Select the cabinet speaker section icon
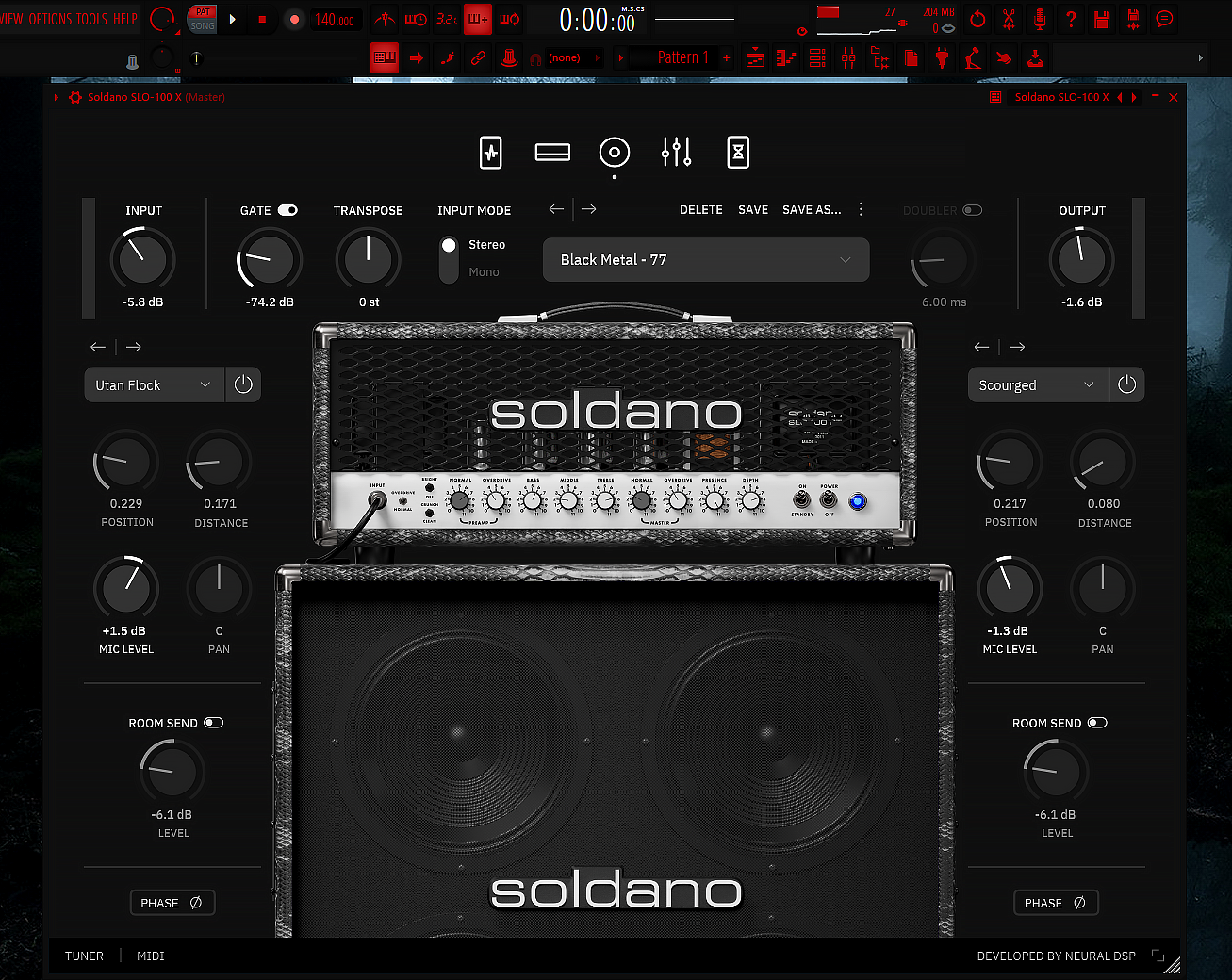The width and height of the screenshot is (1232, 980). [x=615, y=153]
